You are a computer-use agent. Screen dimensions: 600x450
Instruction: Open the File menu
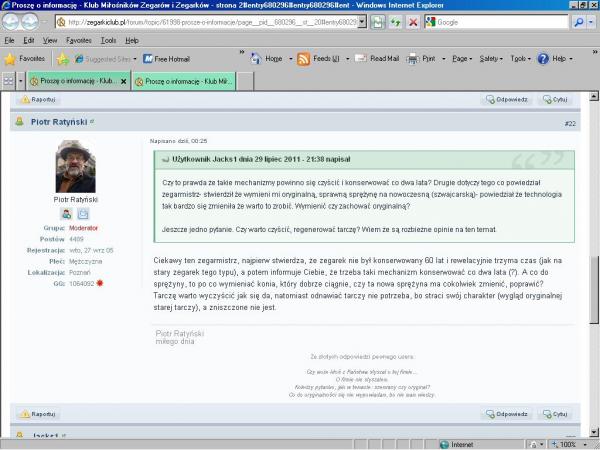click(9, 40)
